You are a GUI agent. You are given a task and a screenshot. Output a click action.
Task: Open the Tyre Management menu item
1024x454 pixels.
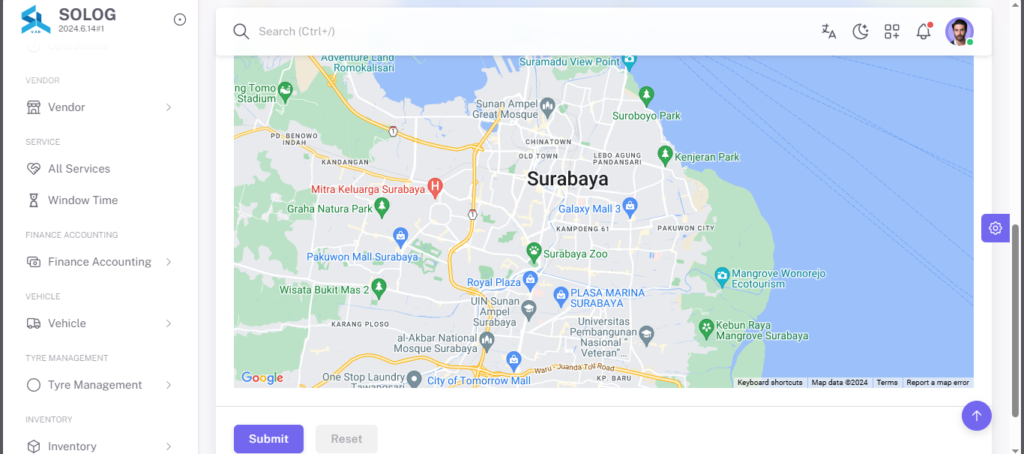pyautogui.click(x=99, y=385)
